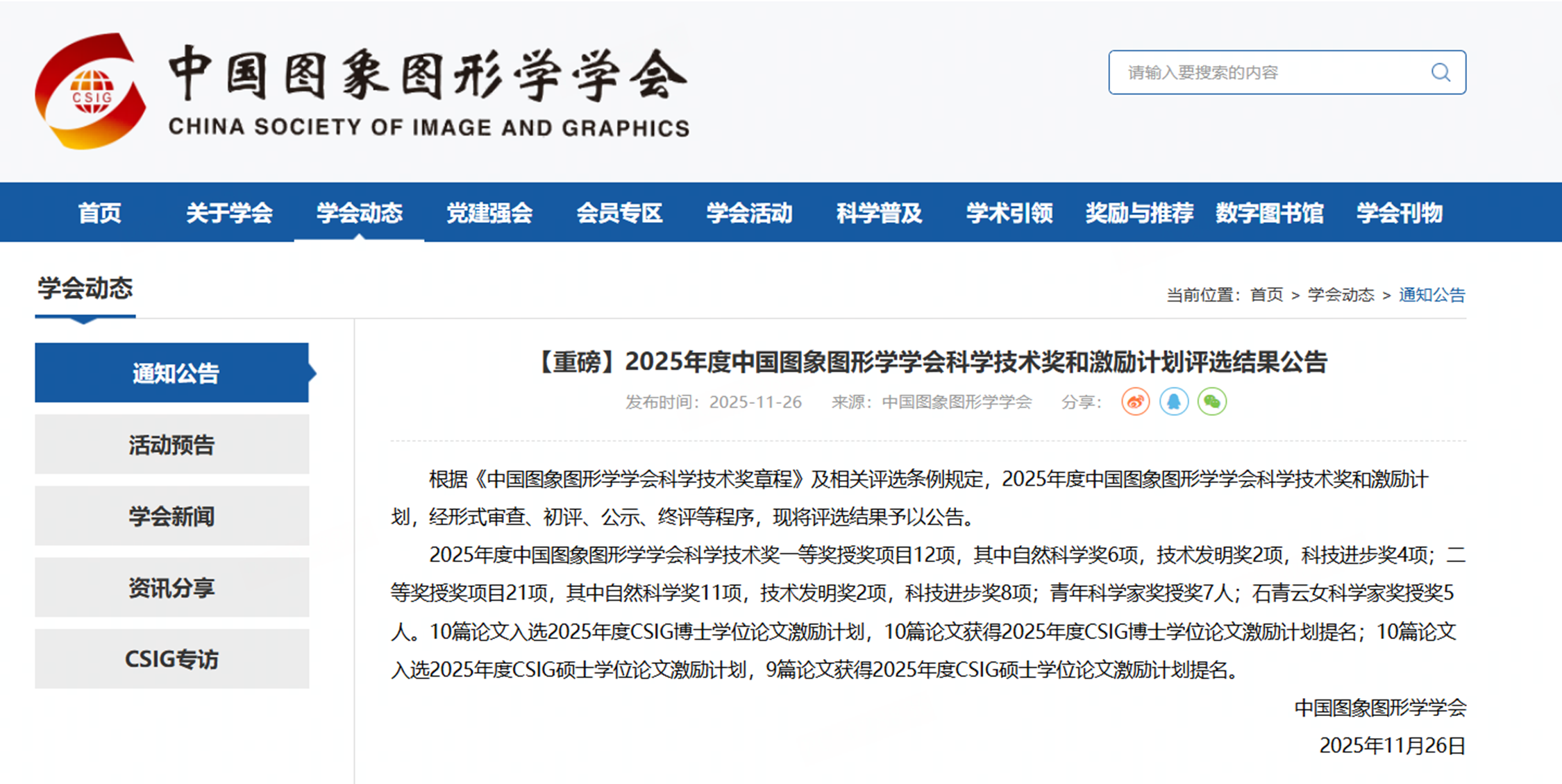Open the 首页 navigation menu

point(99,213)
